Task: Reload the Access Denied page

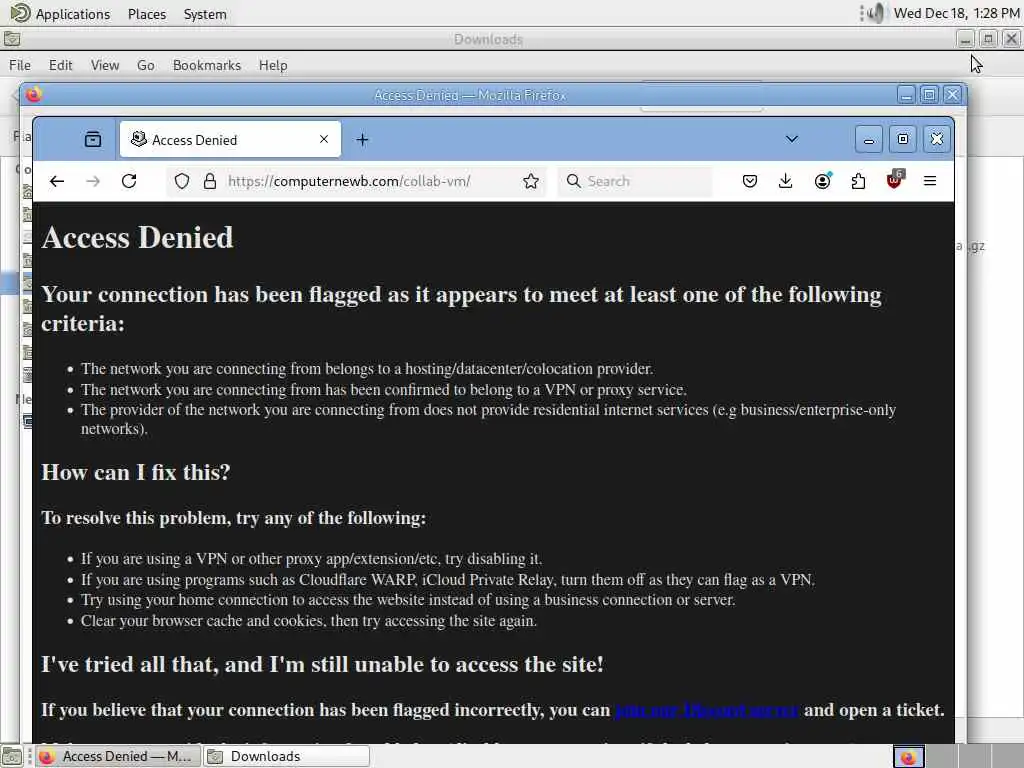Action: [x=129, y=181]
